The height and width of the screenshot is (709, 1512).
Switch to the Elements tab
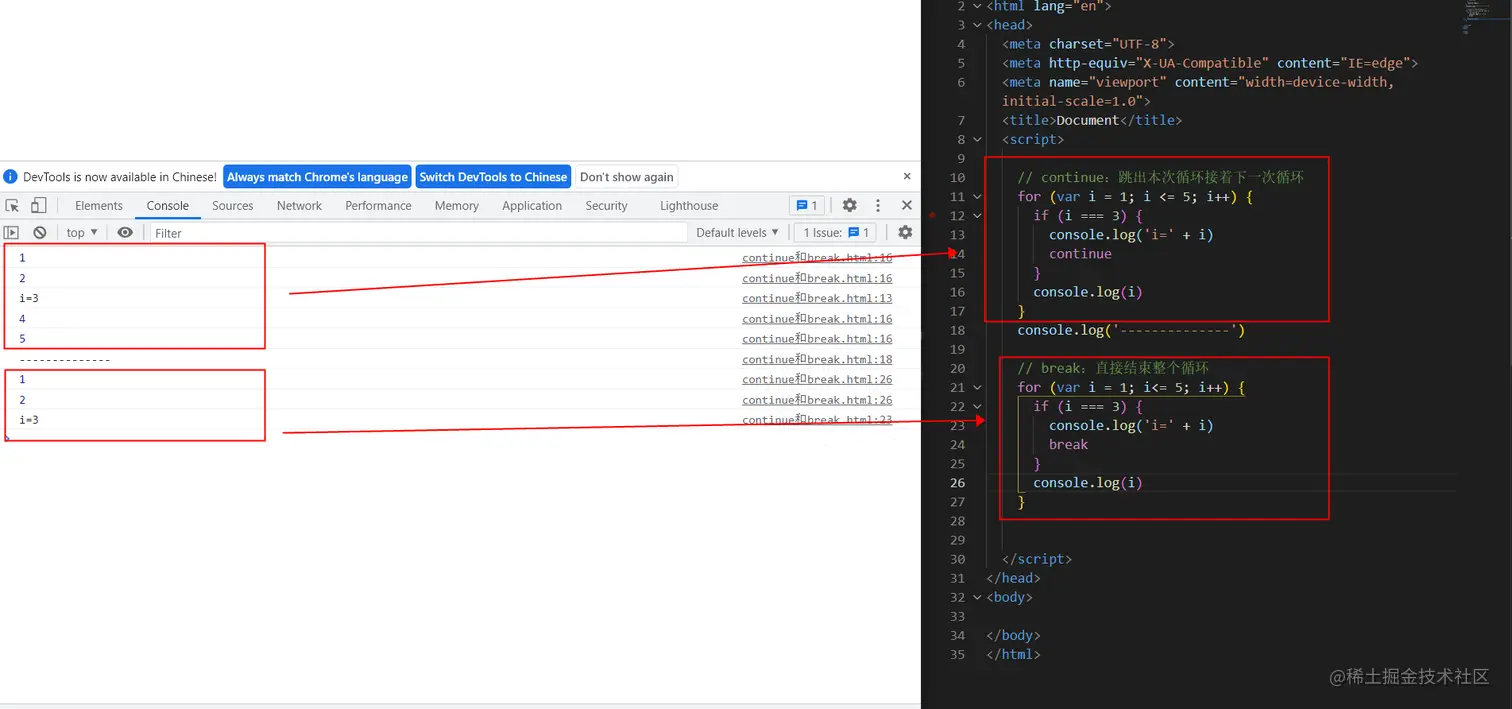[x=99, y=205]
